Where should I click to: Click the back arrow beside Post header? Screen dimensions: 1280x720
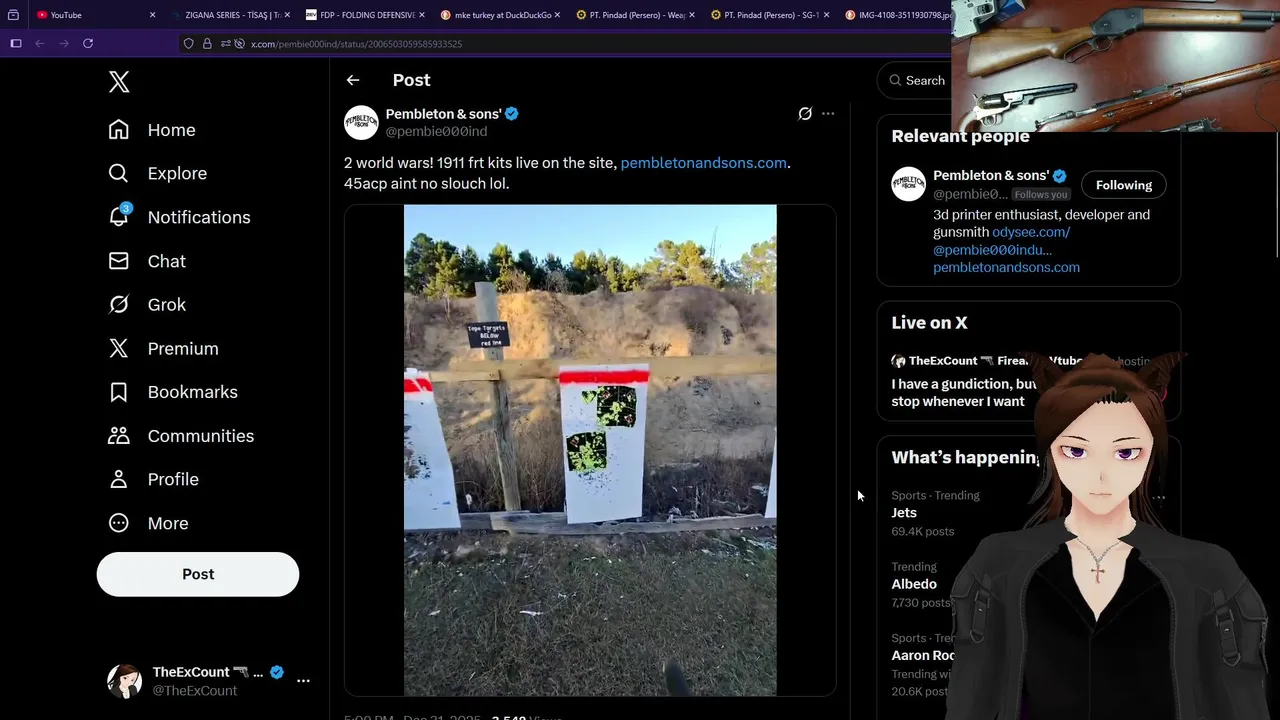pos(353,80)
